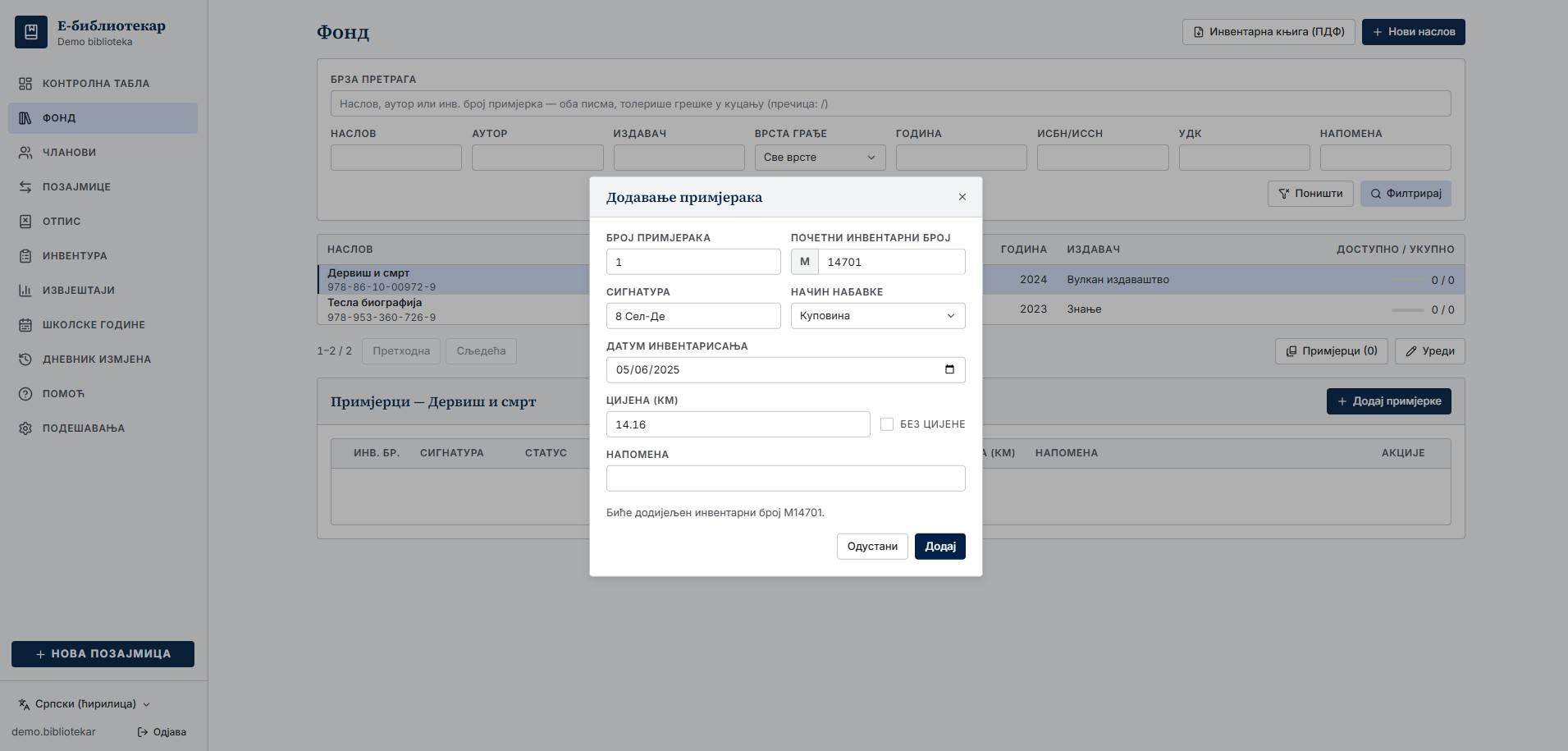Screen dimensions: 1568x751
Task: Click the Помоћ question mark icon
Action: coord(25,394)
